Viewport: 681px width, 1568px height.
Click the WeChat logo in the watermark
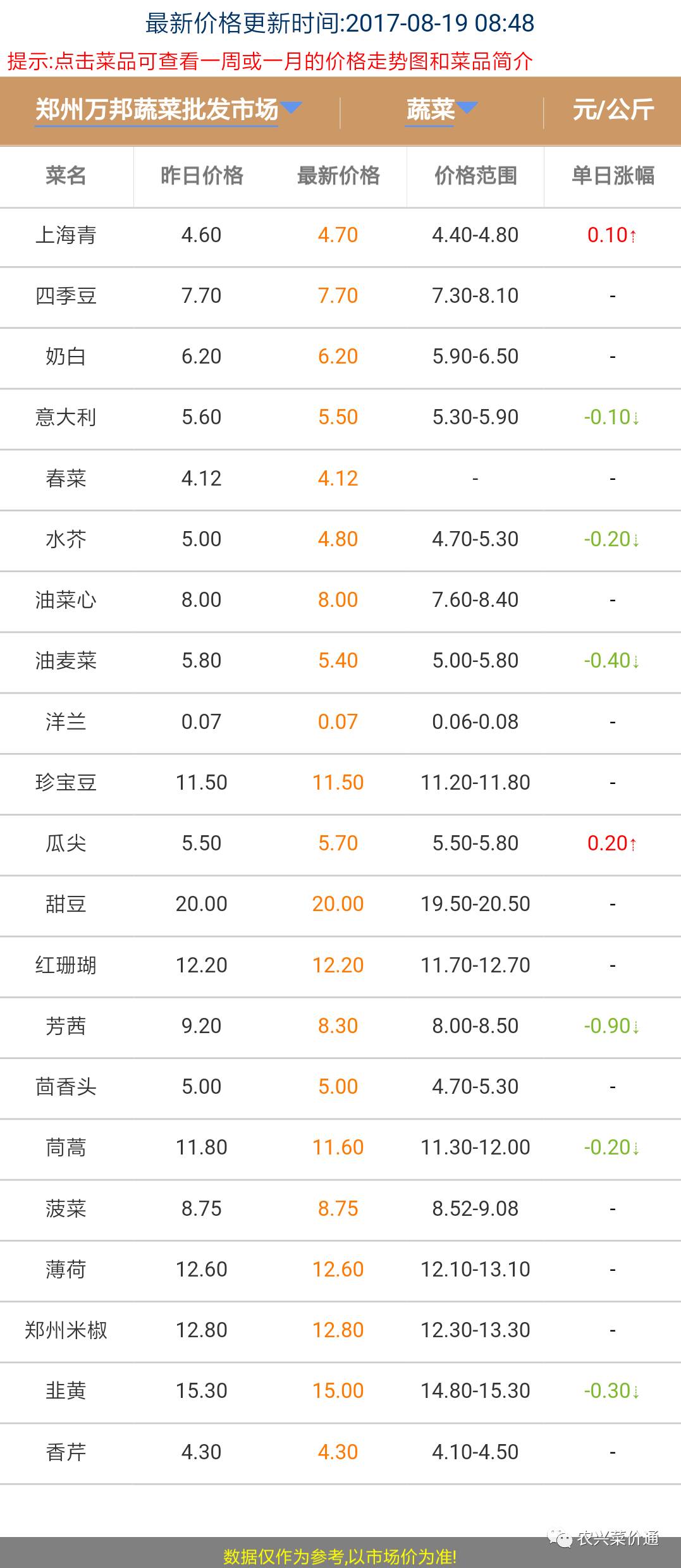(x=560, y=1538)
